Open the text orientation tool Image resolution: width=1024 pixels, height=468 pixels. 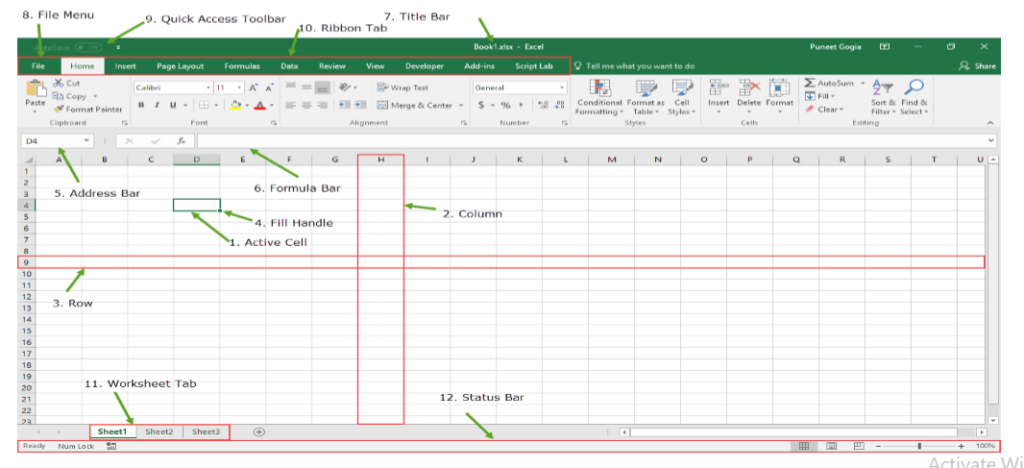(344, 87)
